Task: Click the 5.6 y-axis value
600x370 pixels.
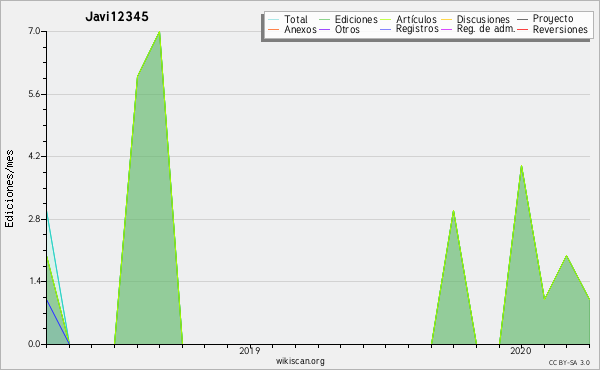Action: (34, 94)
